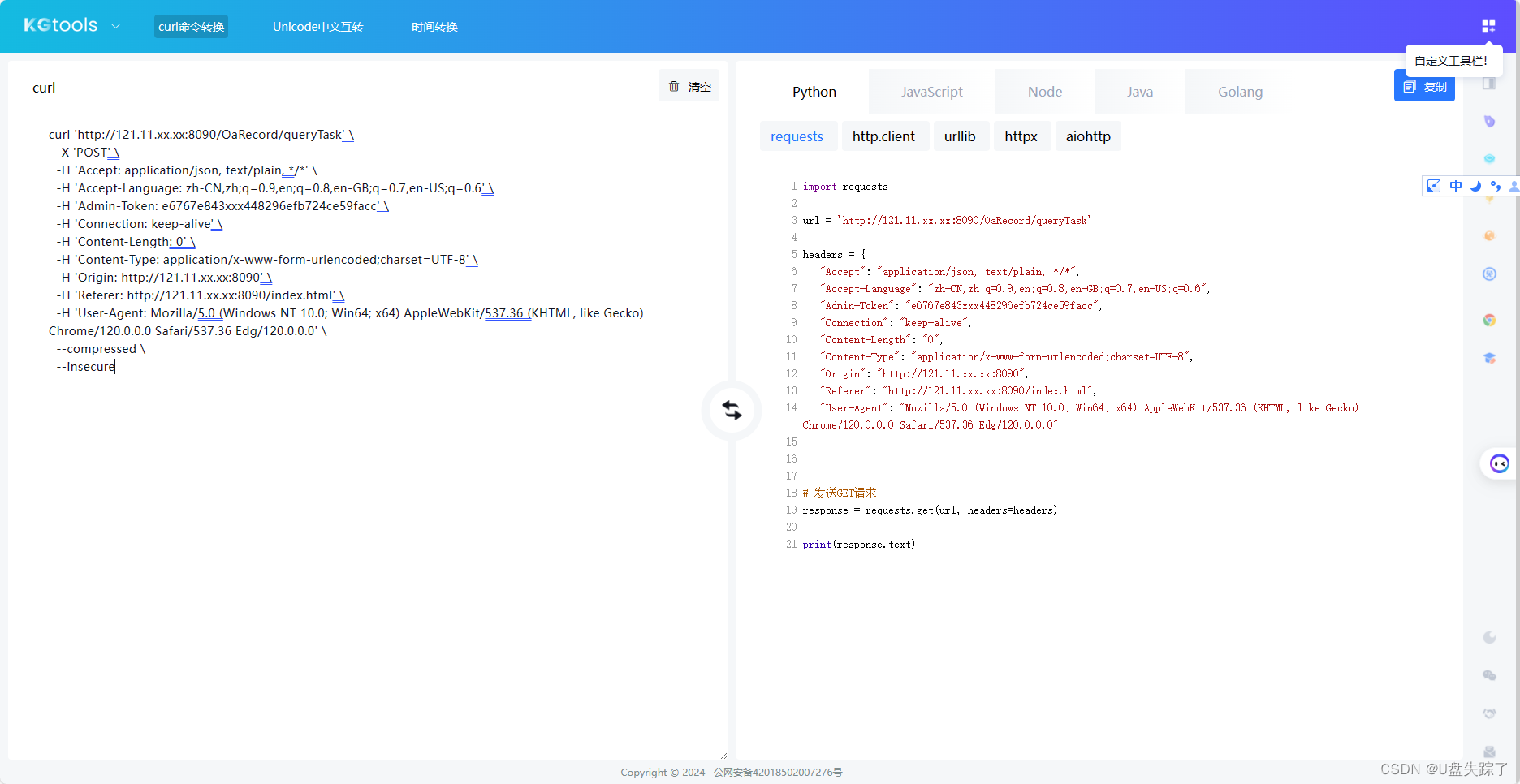The image size is (1520, 784).
Task: Click the 'print(response.text)' code line
Action: point(858,545)
